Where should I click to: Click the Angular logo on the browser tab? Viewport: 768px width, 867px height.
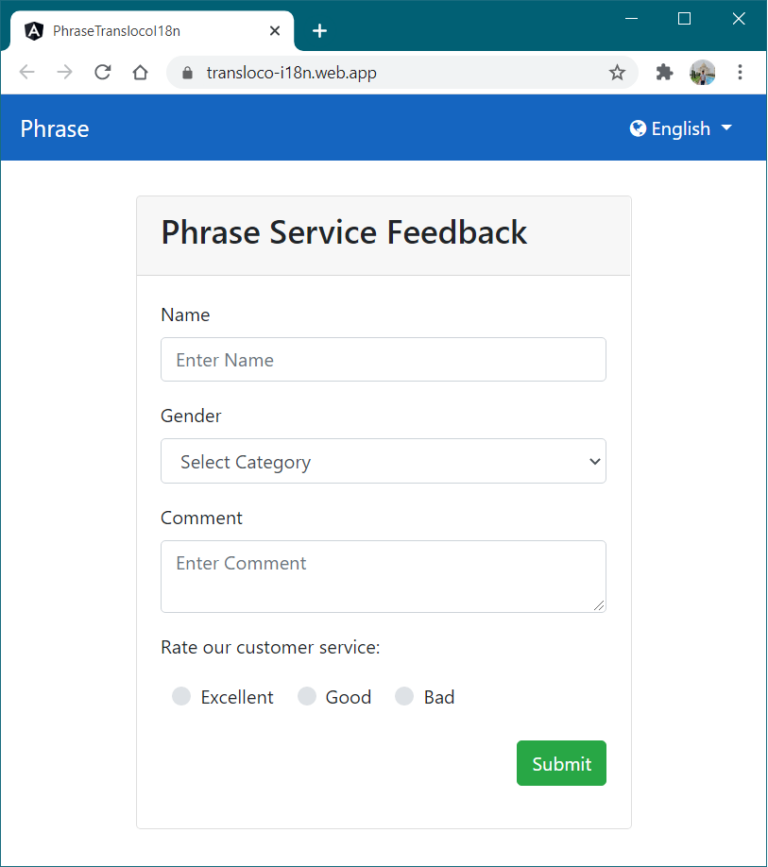[34, 30]
